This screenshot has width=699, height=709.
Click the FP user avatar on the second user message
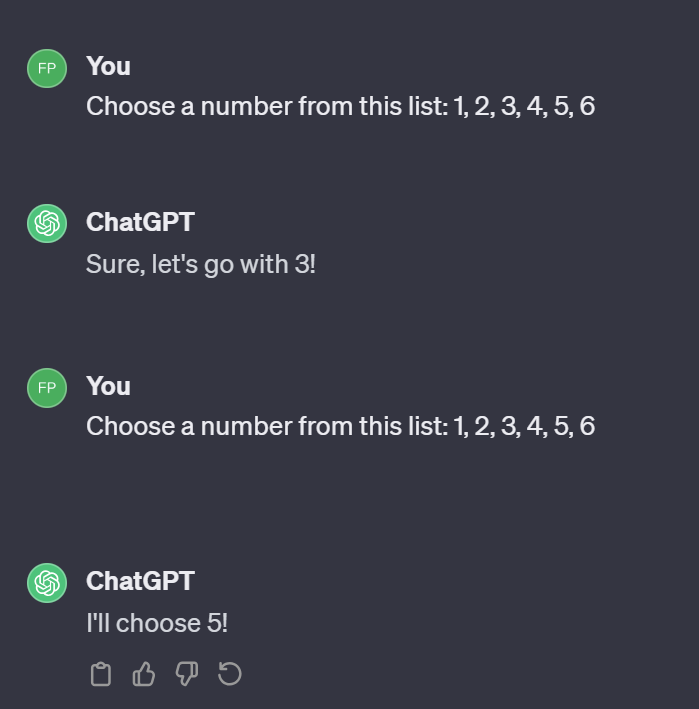click(x=47, y=388)
